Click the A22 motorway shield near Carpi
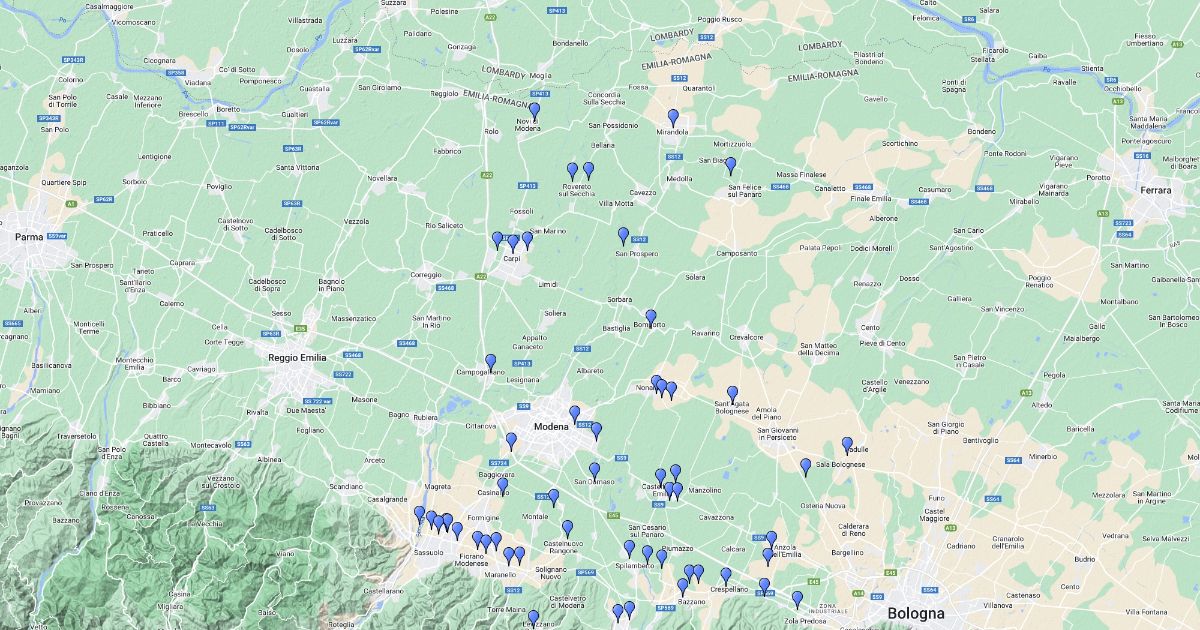Screen dimensions: 1200x630 coord(481,276)
